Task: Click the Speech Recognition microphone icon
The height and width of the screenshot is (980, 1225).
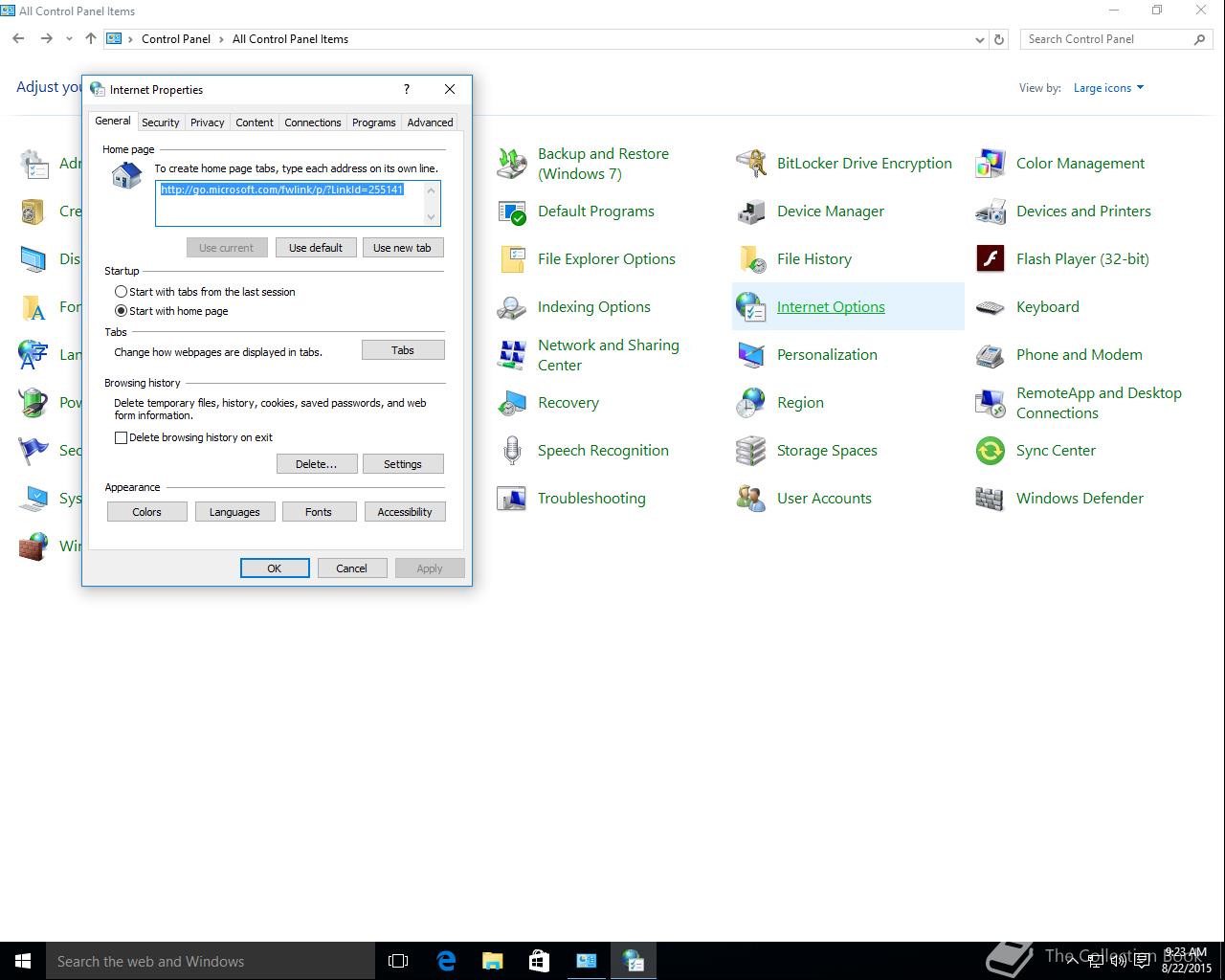Action: tap(512, 451)
